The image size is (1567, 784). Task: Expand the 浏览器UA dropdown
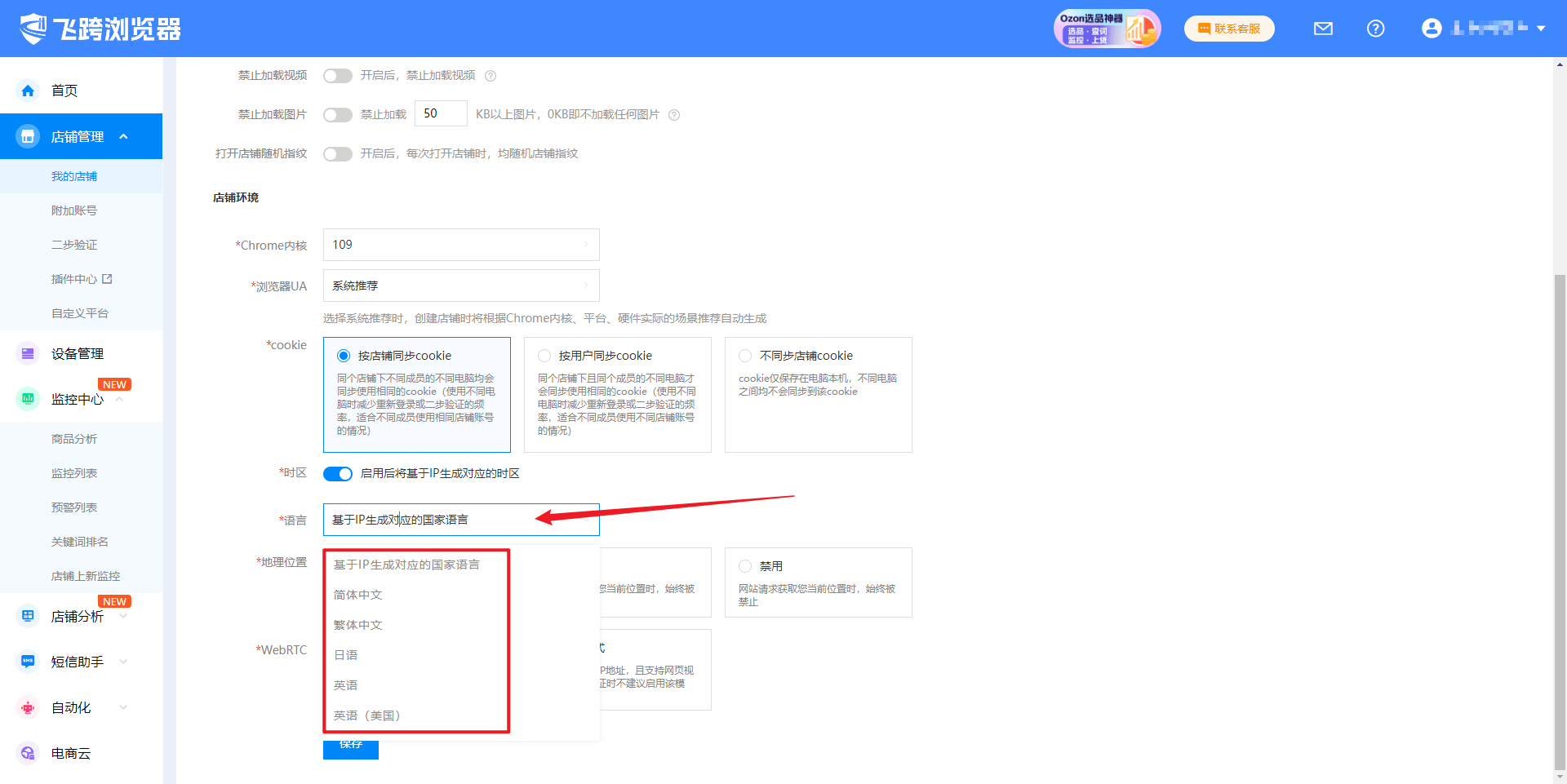461,286
